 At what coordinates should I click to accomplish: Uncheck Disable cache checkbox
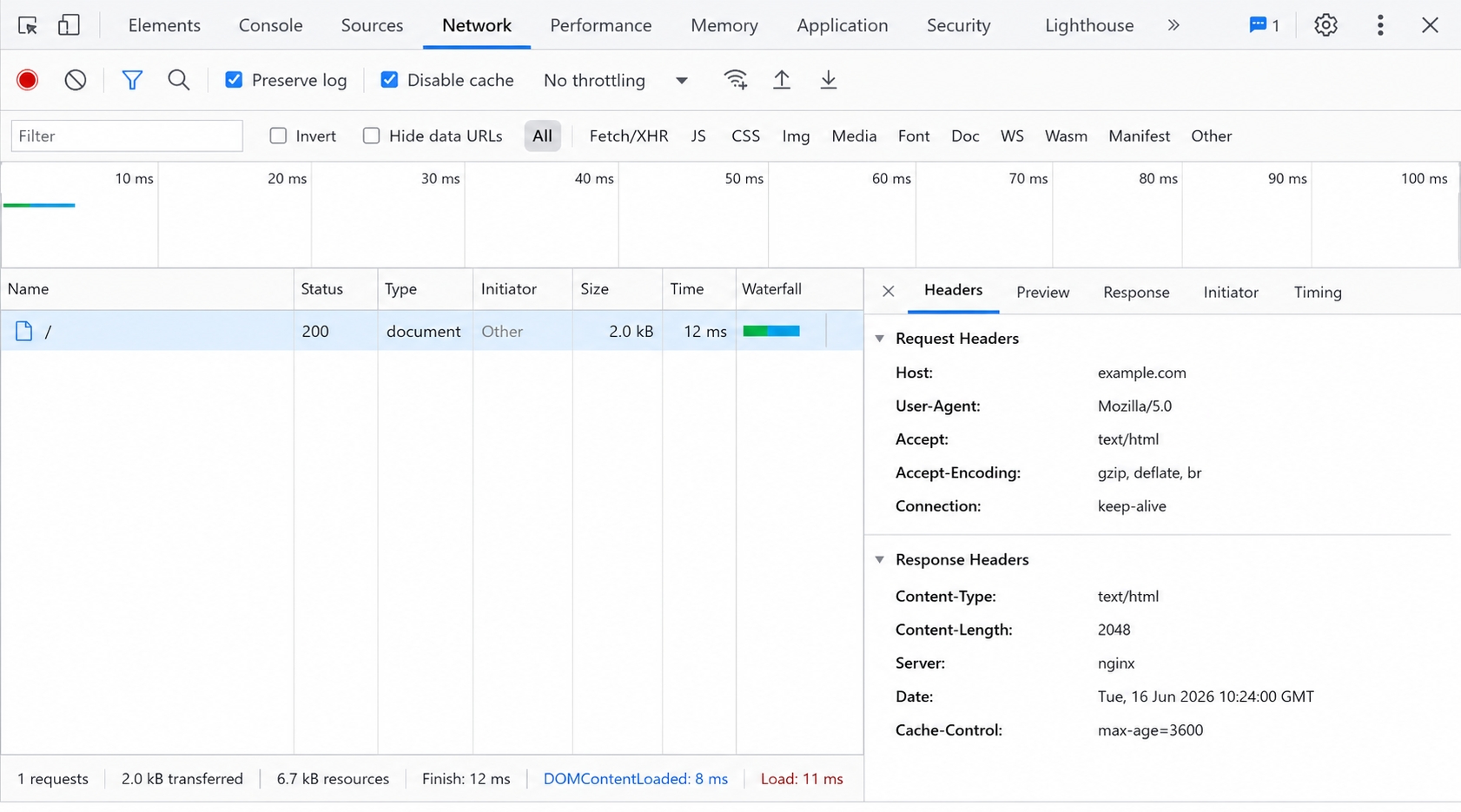(x=389, y=80)
